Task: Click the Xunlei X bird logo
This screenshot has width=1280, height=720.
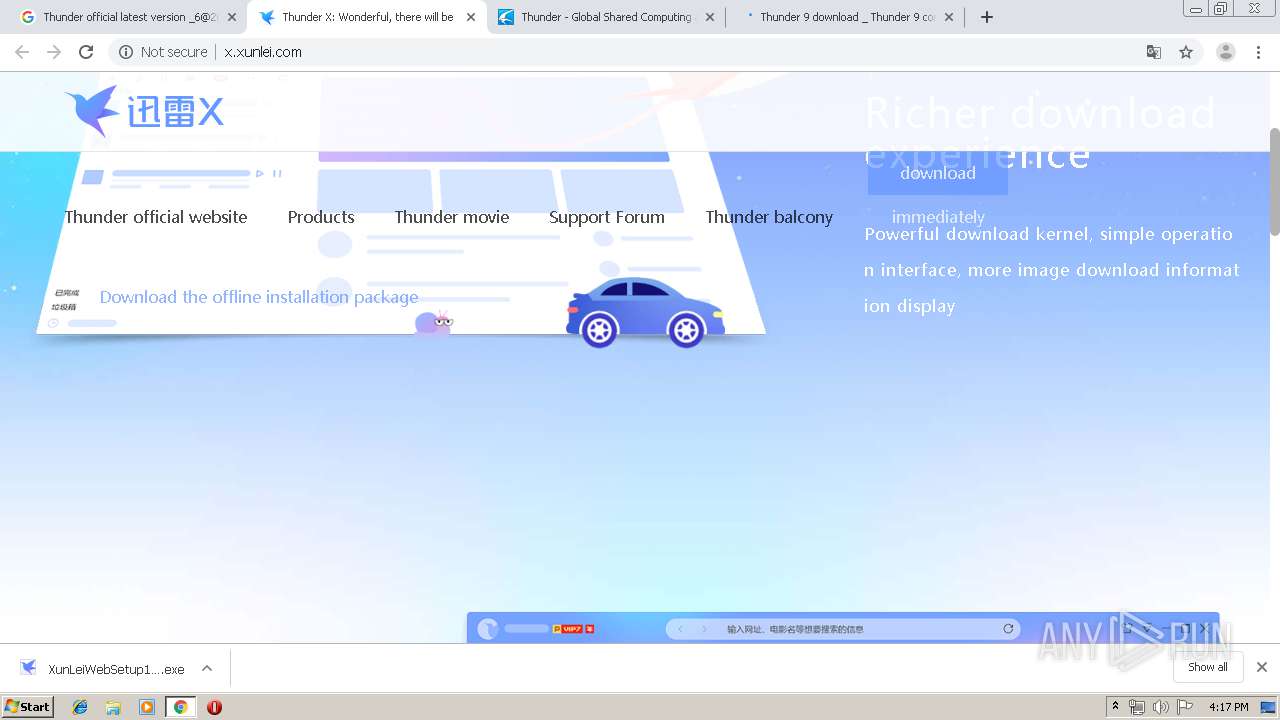Action: coord(144,111)
